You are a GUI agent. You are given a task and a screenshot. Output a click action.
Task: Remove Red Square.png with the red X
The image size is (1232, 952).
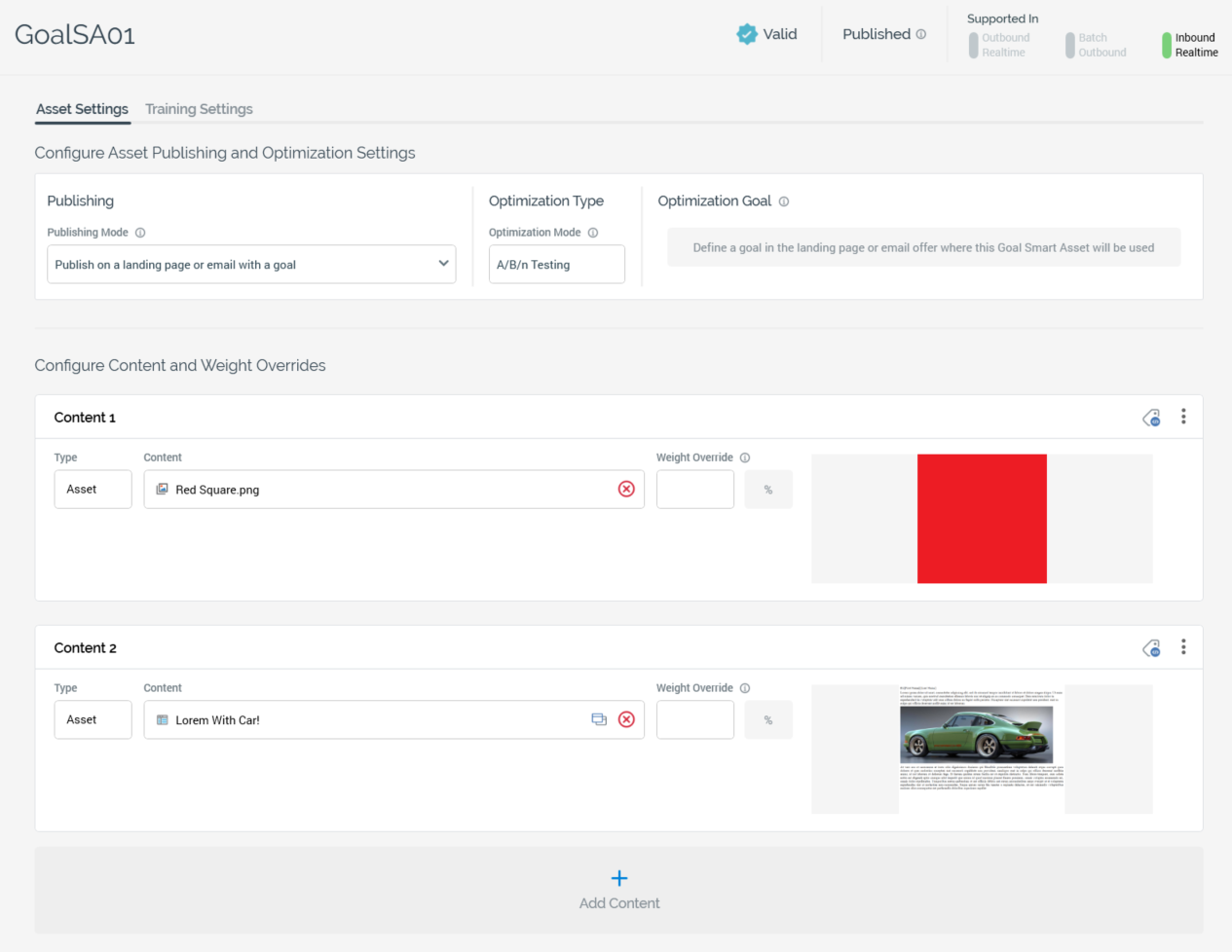[x=626, y=490]
